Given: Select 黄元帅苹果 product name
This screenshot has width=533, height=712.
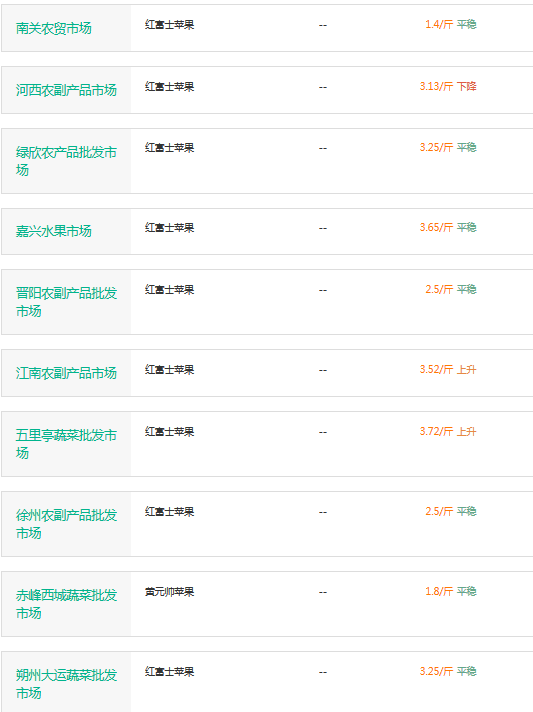Looking at the screenshot, I should [x=169, y=592].
